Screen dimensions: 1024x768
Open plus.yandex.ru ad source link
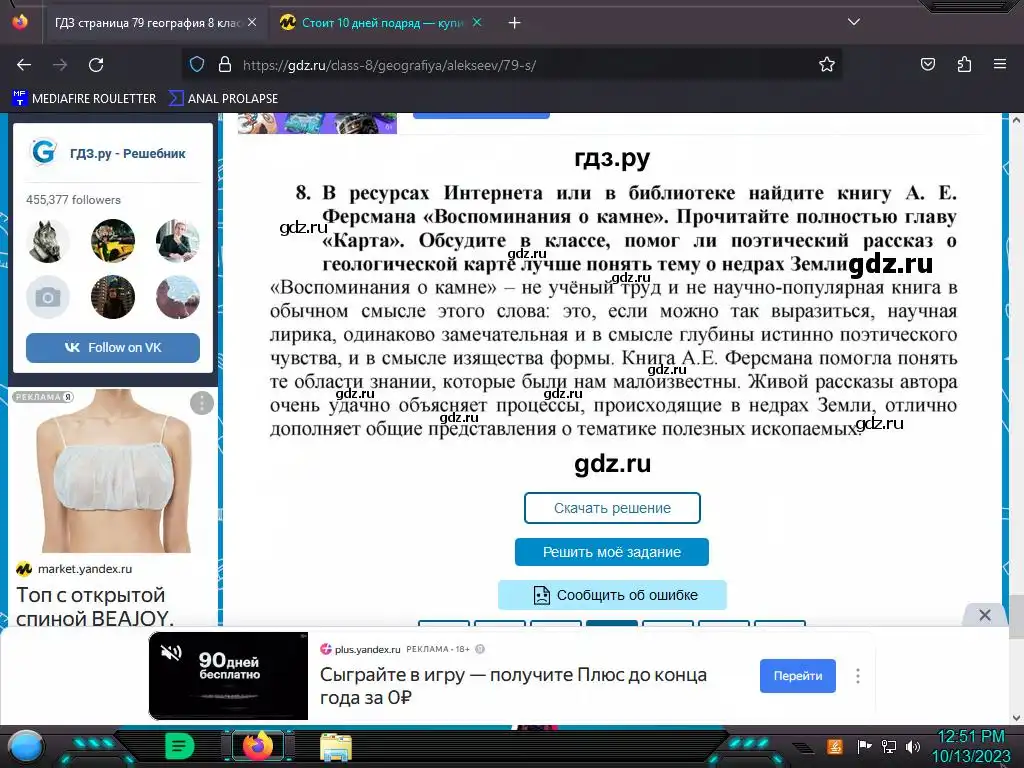point(367,649)
